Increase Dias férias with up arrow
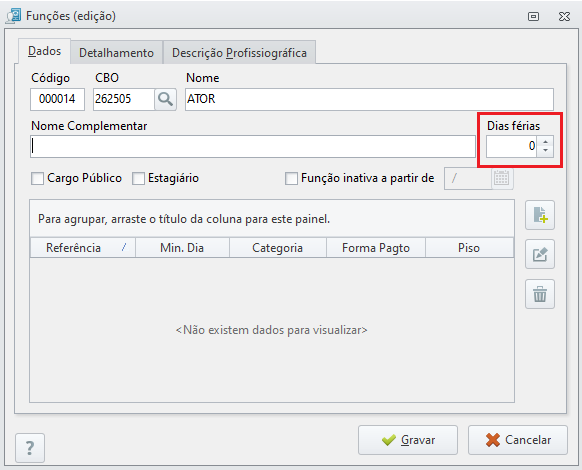The width and height of the screenshot is (582, 470). [x=545, y=141]
